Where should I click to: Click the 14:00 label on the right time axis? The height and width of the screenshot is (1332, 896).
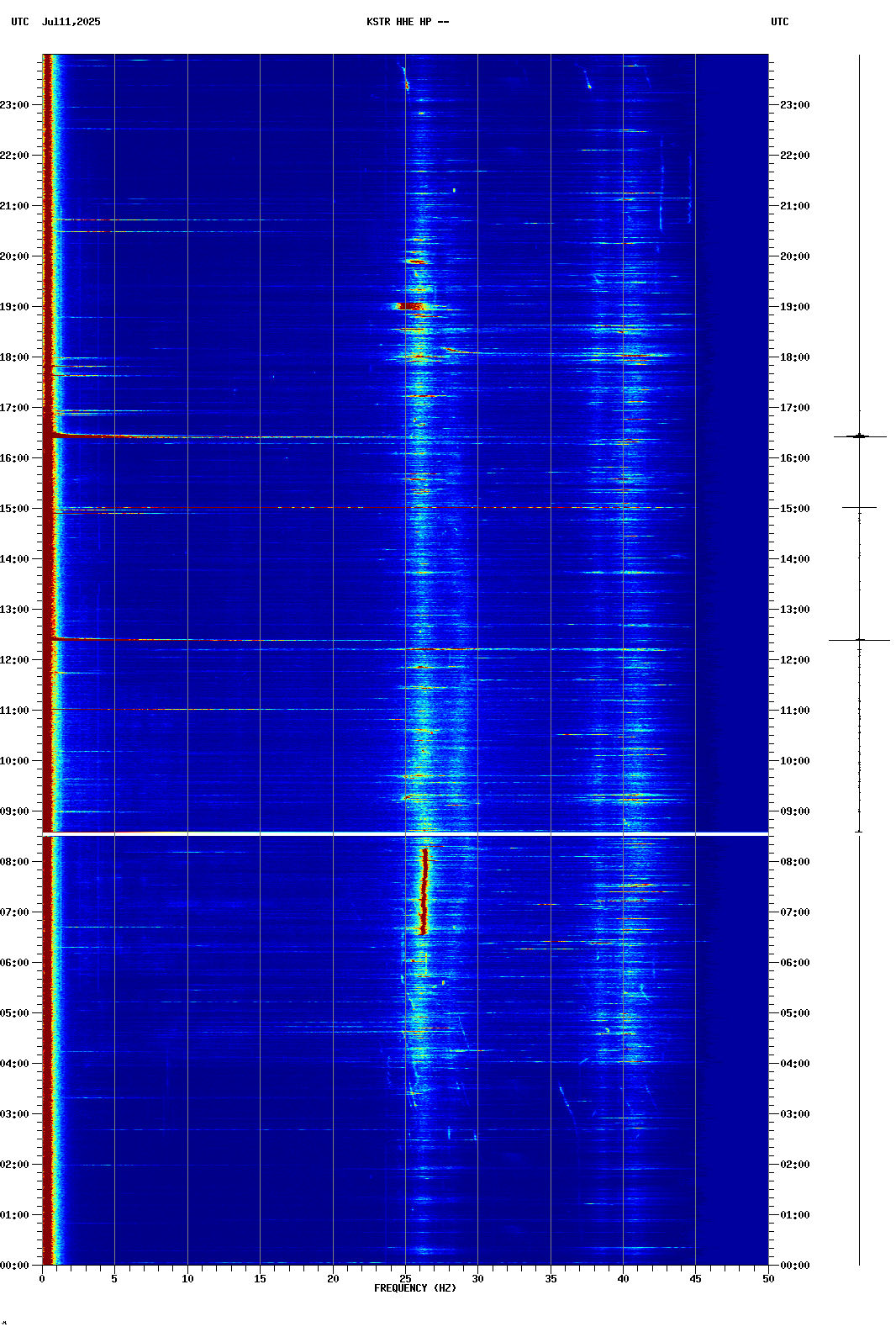pos(795,559)
